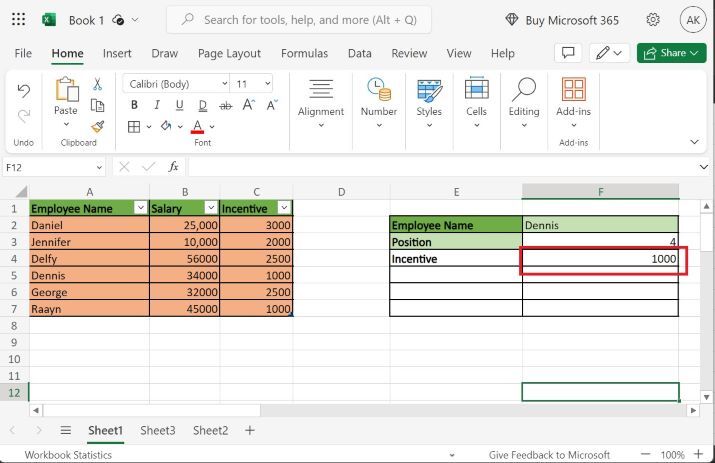Open the app launcher grid

(x=18, y=19)
